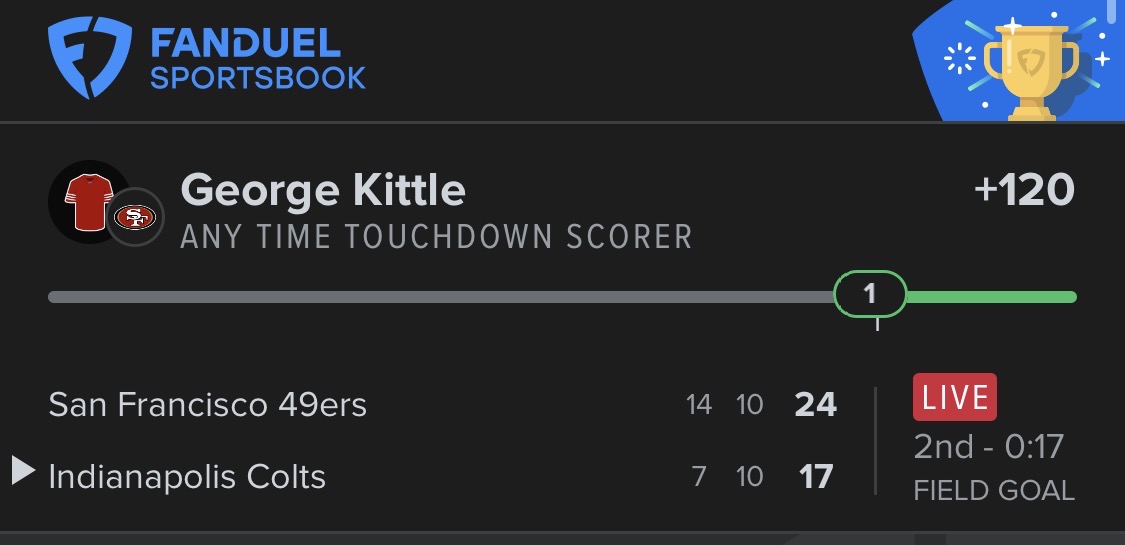This screenshot has width=1125, height=545.
Task: Click the possession triangle beside Indianapolis Colts
Action: click(24, 470)
